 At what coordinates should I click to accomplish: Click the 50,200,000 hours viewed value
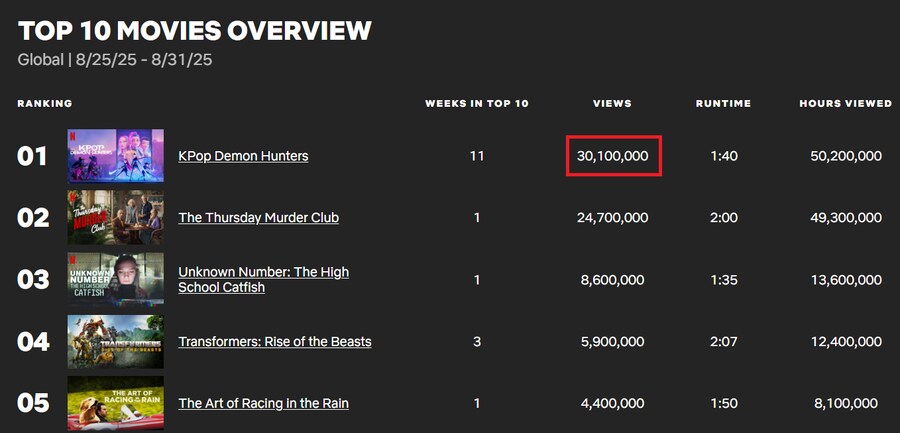point(846,156)
